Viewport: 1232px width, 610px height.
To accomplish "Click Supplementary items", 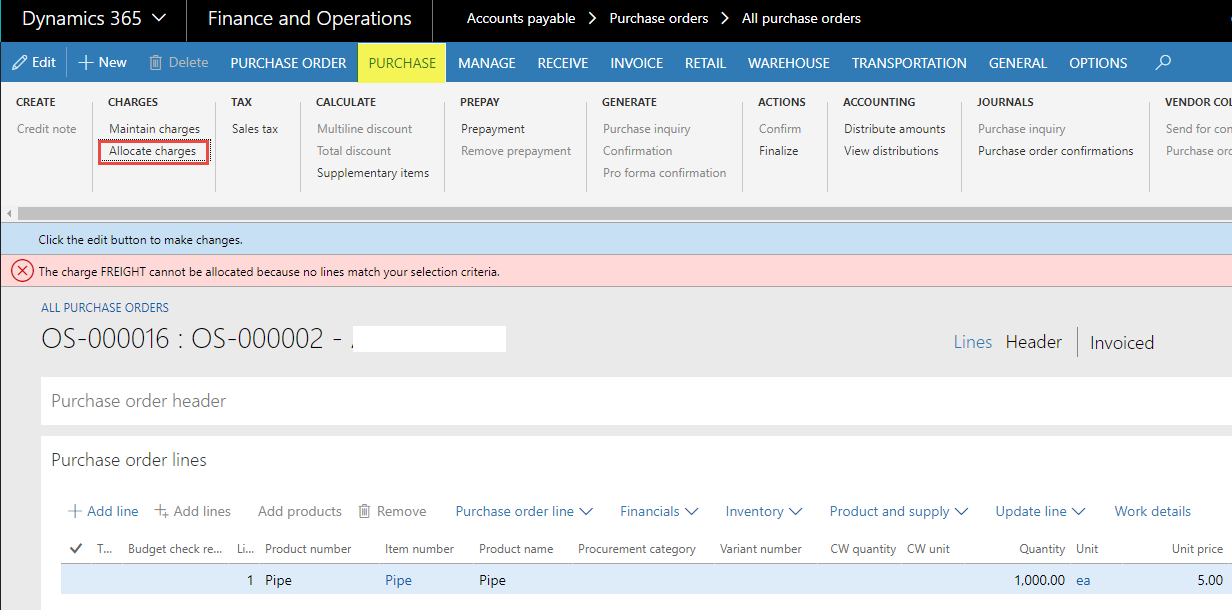I will coord(373,173).
